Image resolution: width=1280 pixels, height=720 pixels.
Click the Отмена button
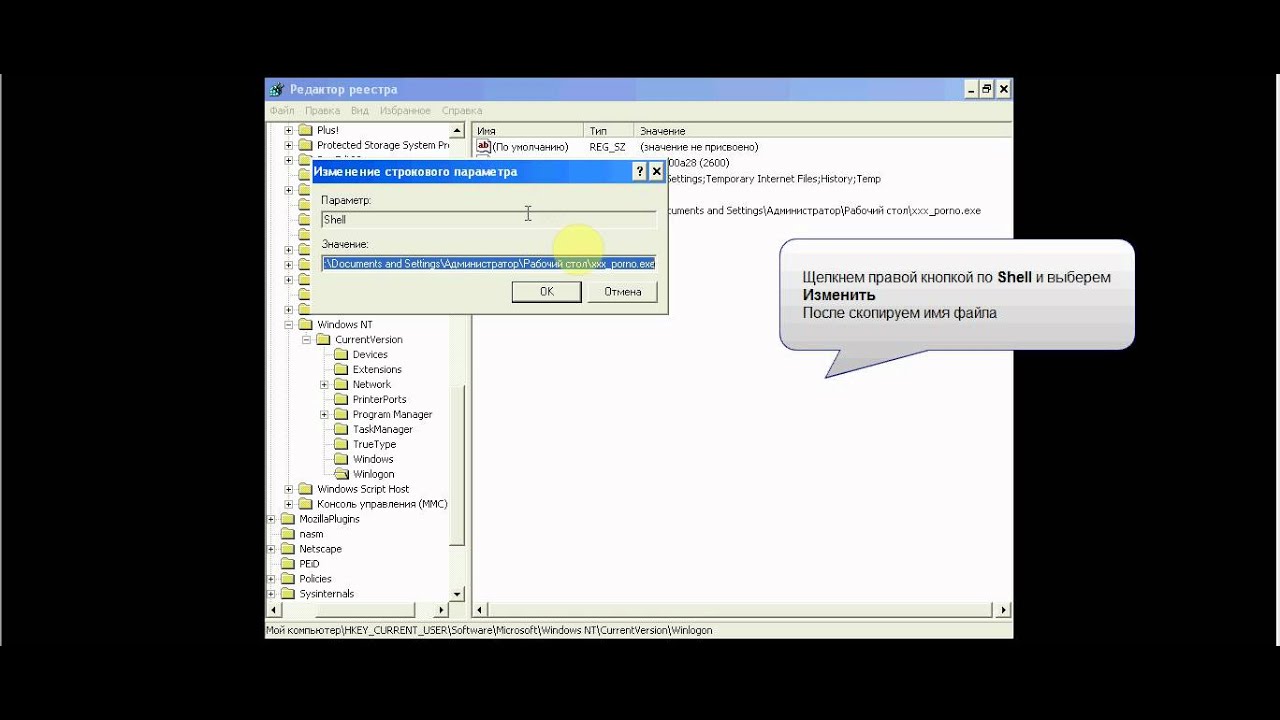tap(622, 291)
